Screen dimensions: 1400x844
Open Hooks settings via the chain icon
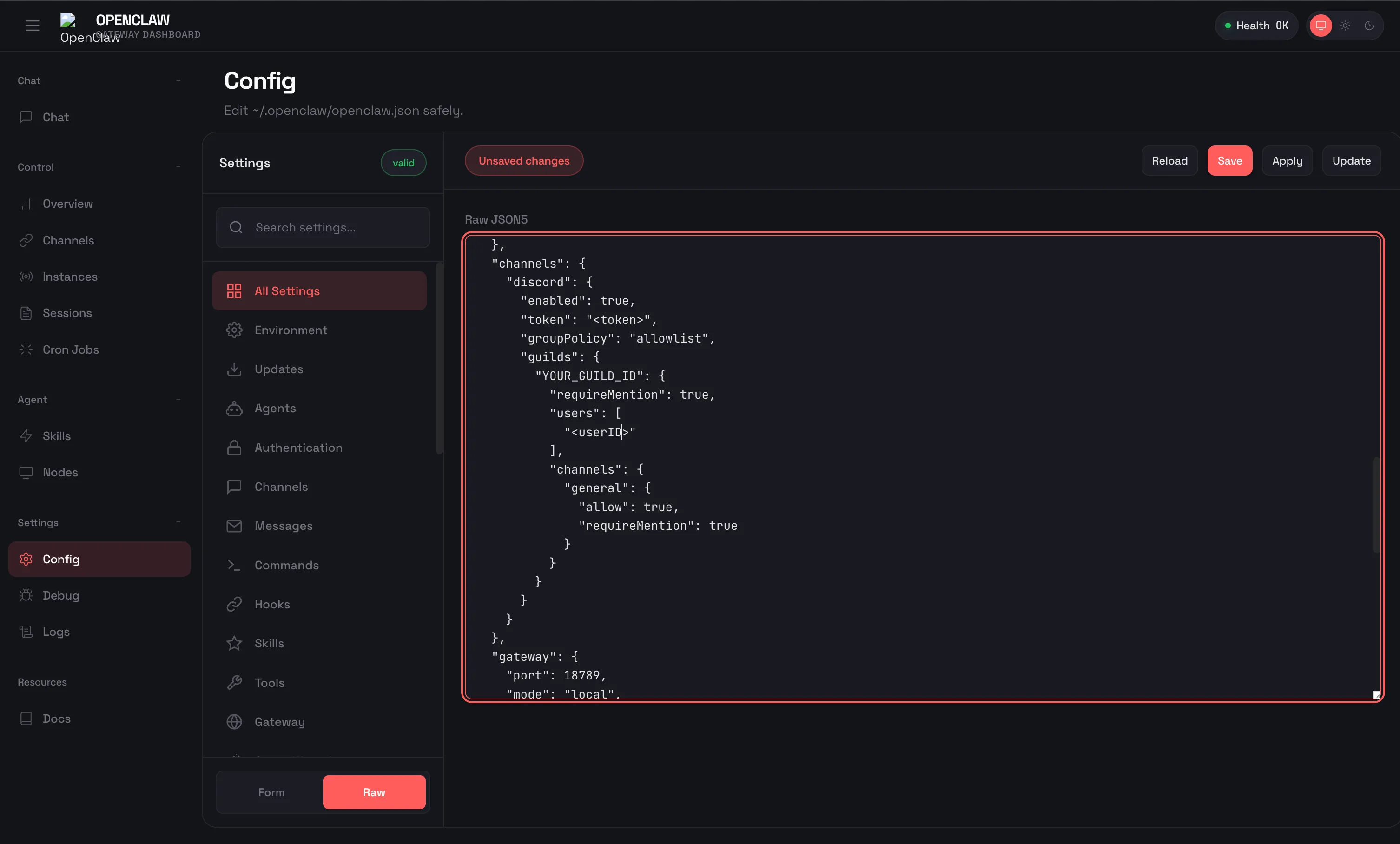(x=234, y=604)
